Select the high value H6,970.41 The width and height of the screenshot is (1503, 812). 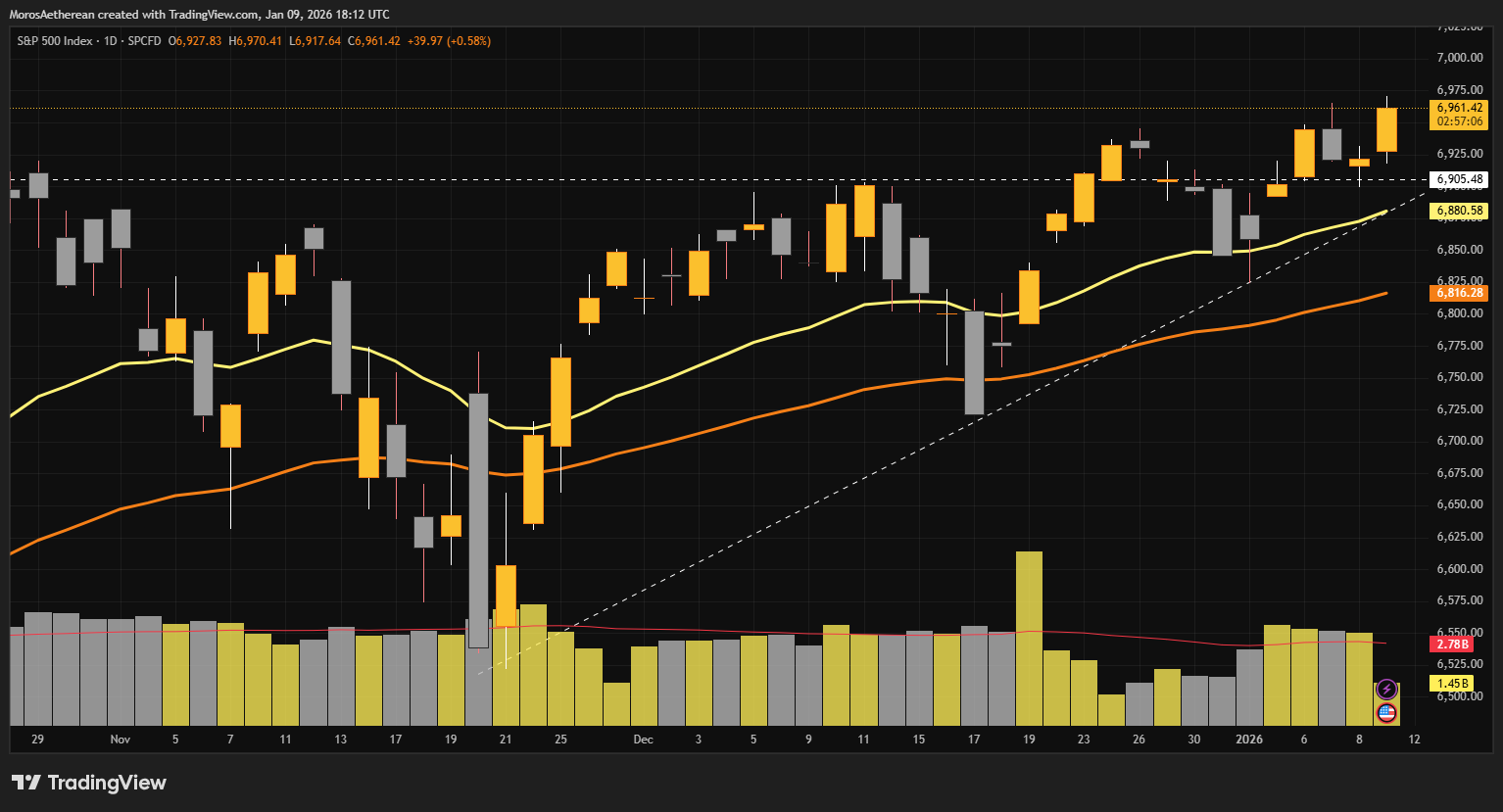click(x=255, y=43)
